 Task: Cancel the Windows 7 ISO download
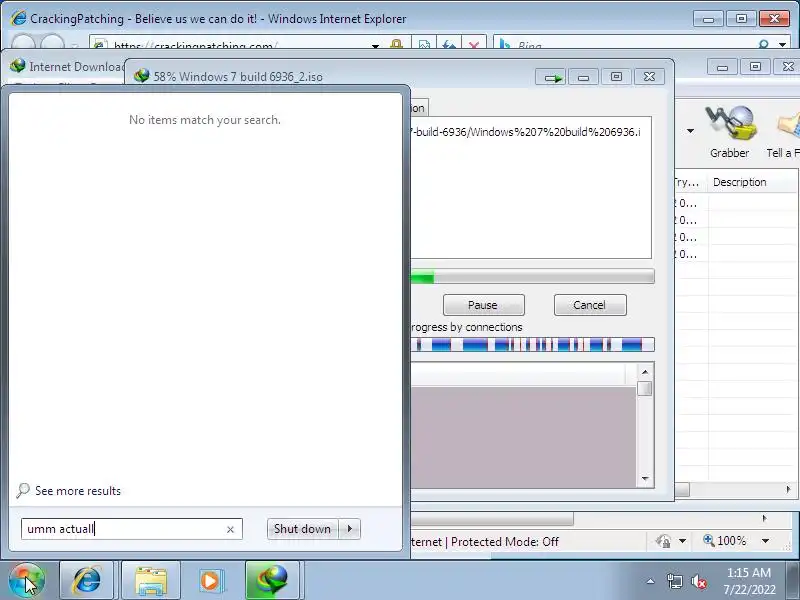[590, 305]
